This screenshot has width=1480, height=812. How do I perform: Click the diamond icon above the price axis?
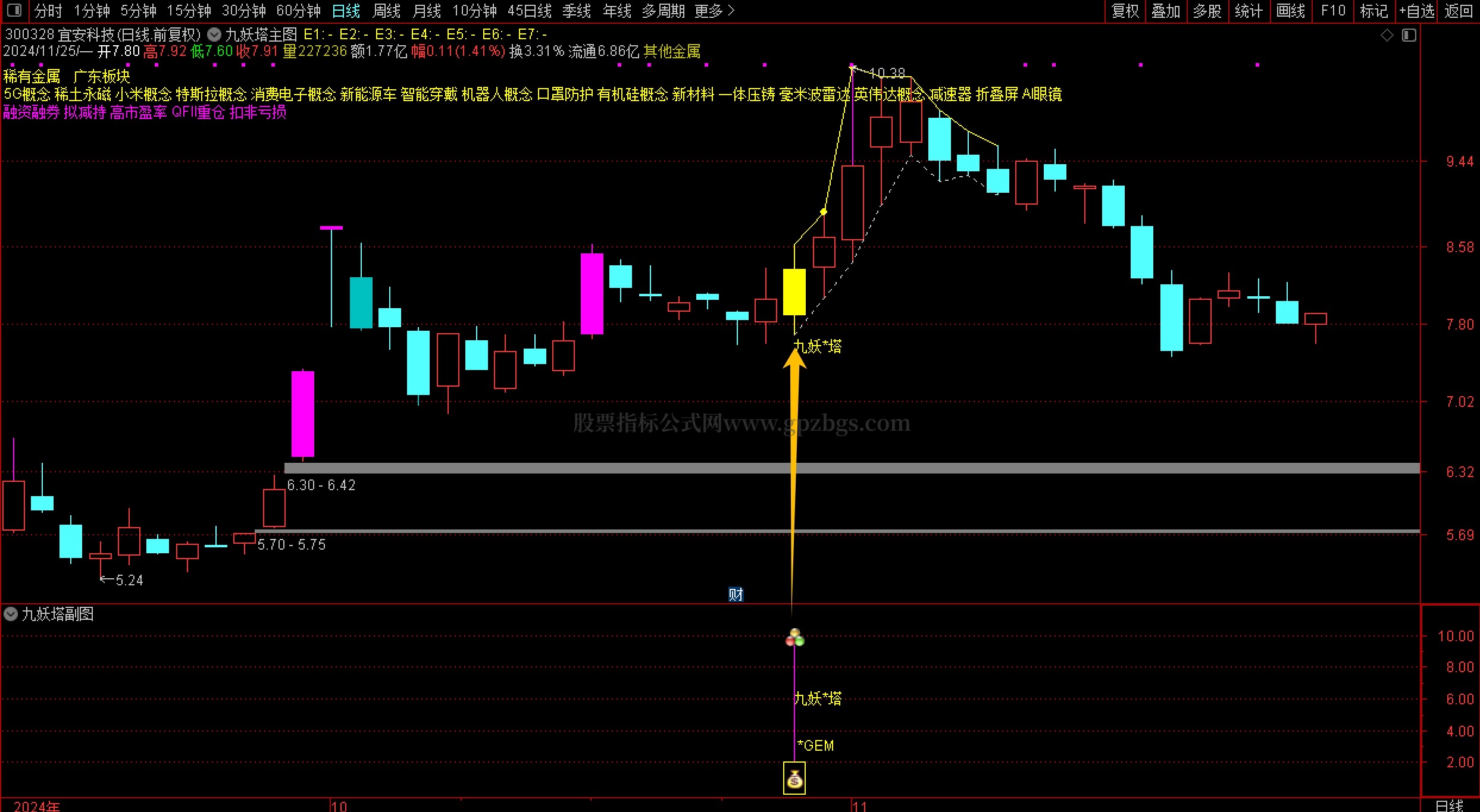pyautogui.click(x=1387, y=36)
